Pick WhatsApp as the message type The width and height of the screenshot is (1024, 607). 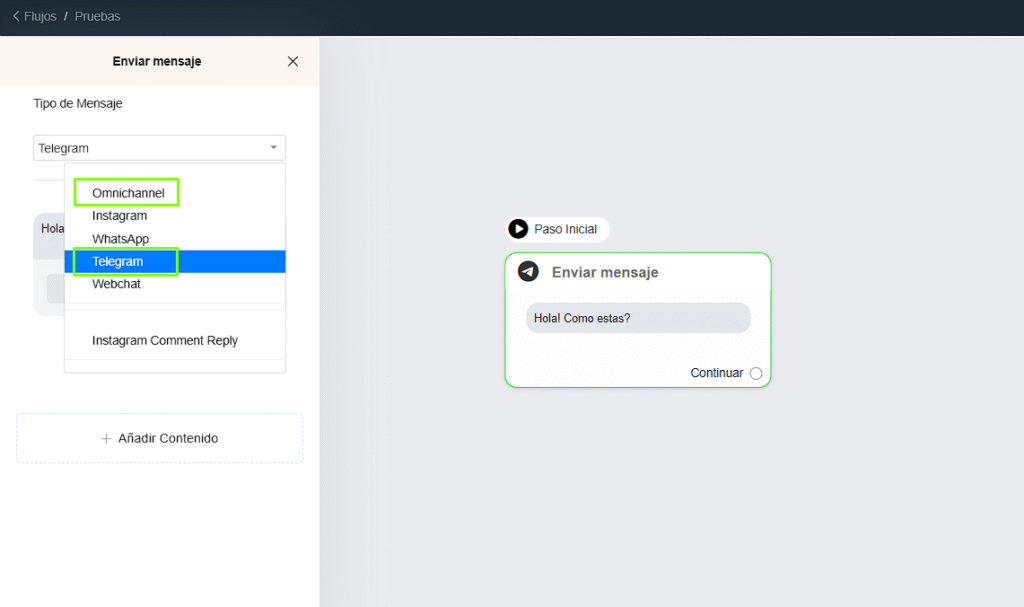coord(120,239)
